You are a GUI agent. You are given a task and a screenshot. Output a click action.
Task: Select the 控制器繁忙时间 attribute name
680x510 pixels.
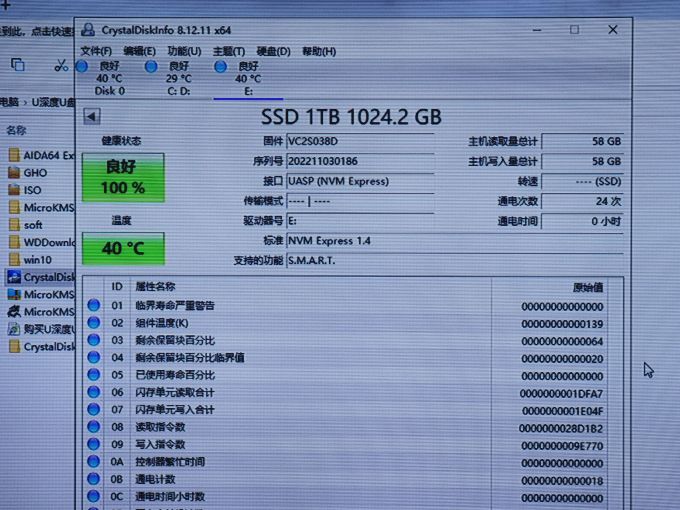[x=170, y=462]
